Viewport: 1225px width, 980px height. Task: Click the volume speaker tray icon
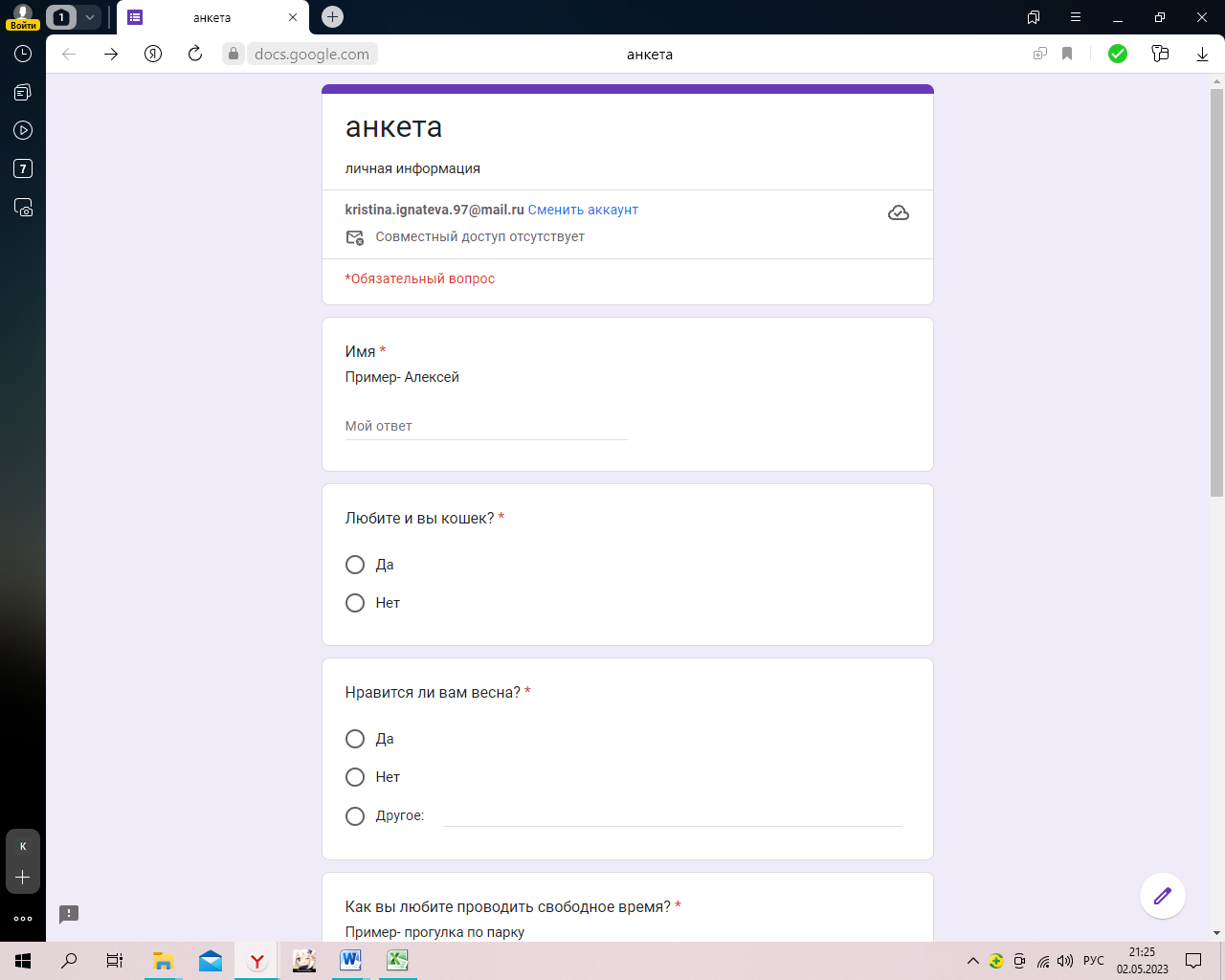tap(1065, 961)
